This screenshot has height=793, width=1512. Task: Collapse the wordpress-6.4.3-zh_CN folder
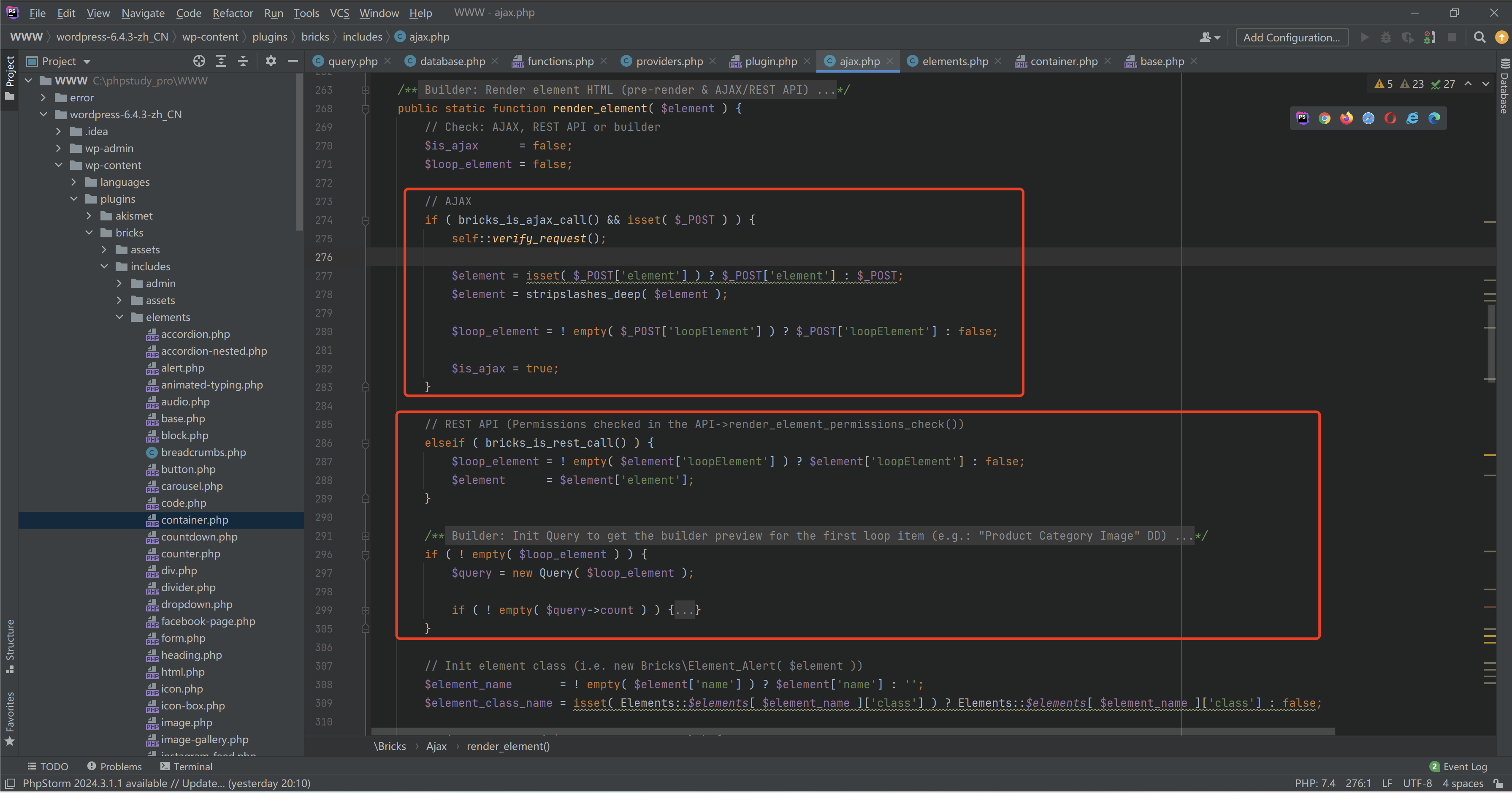(43, 114)
